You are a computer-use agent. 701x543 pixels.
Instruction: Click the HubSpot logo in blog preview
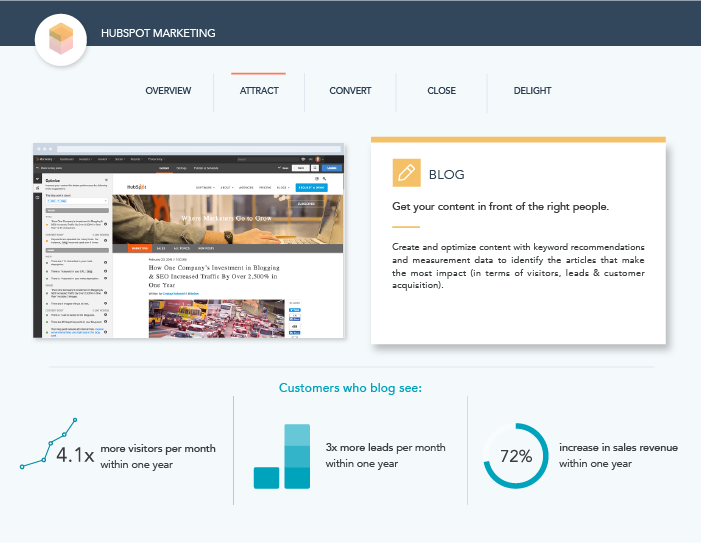(x=136, y=187)
